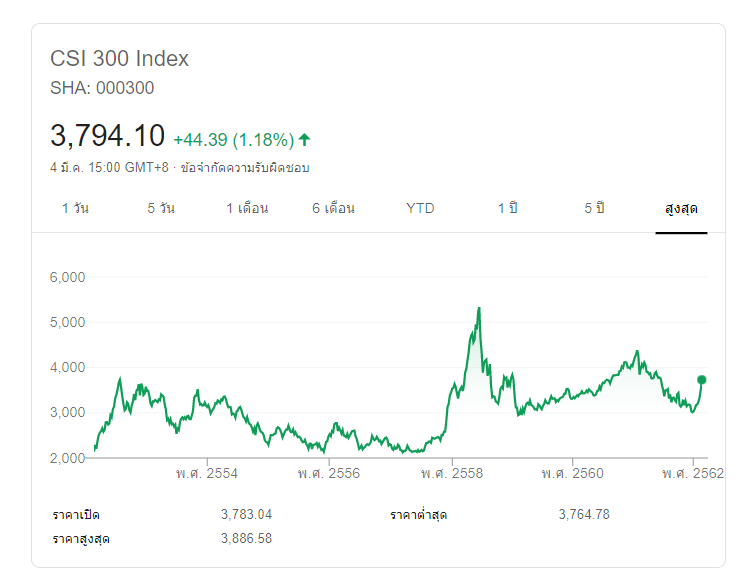Click the พ.ศ. 2560 axis label
The image size is (746, 588).
(x=572, y=473)
